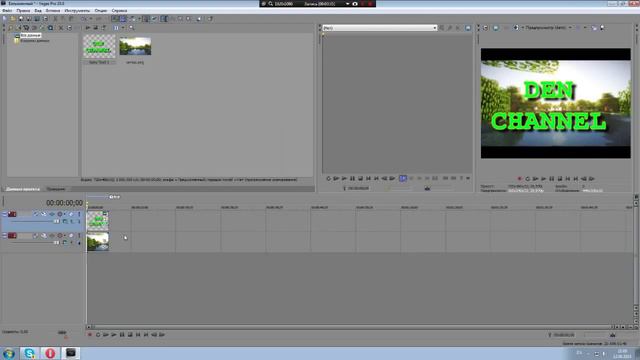Open Project Video Properties in preview toolbar

485,28
